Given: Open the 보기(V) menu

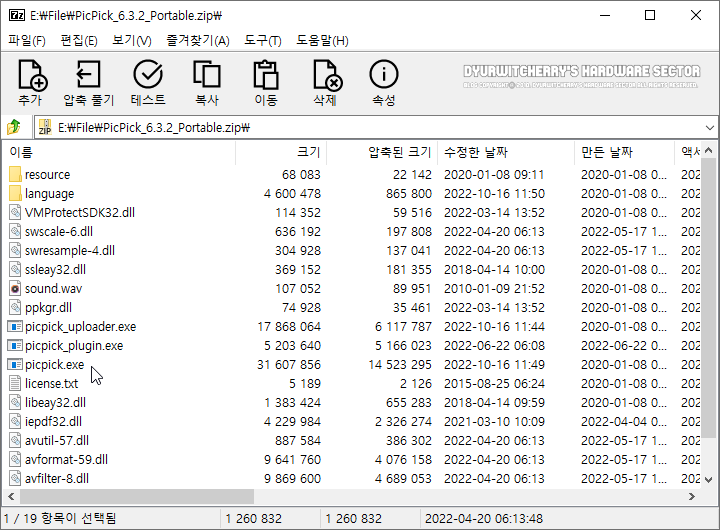Looking at the screenshot, I should 131,40.
